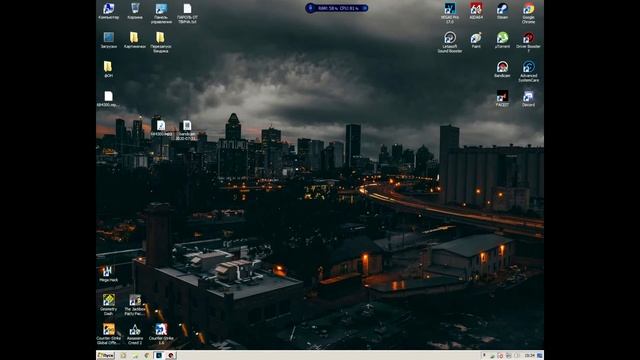Launch Letasoft Sound Booster shortcut

tap(450, 42)
